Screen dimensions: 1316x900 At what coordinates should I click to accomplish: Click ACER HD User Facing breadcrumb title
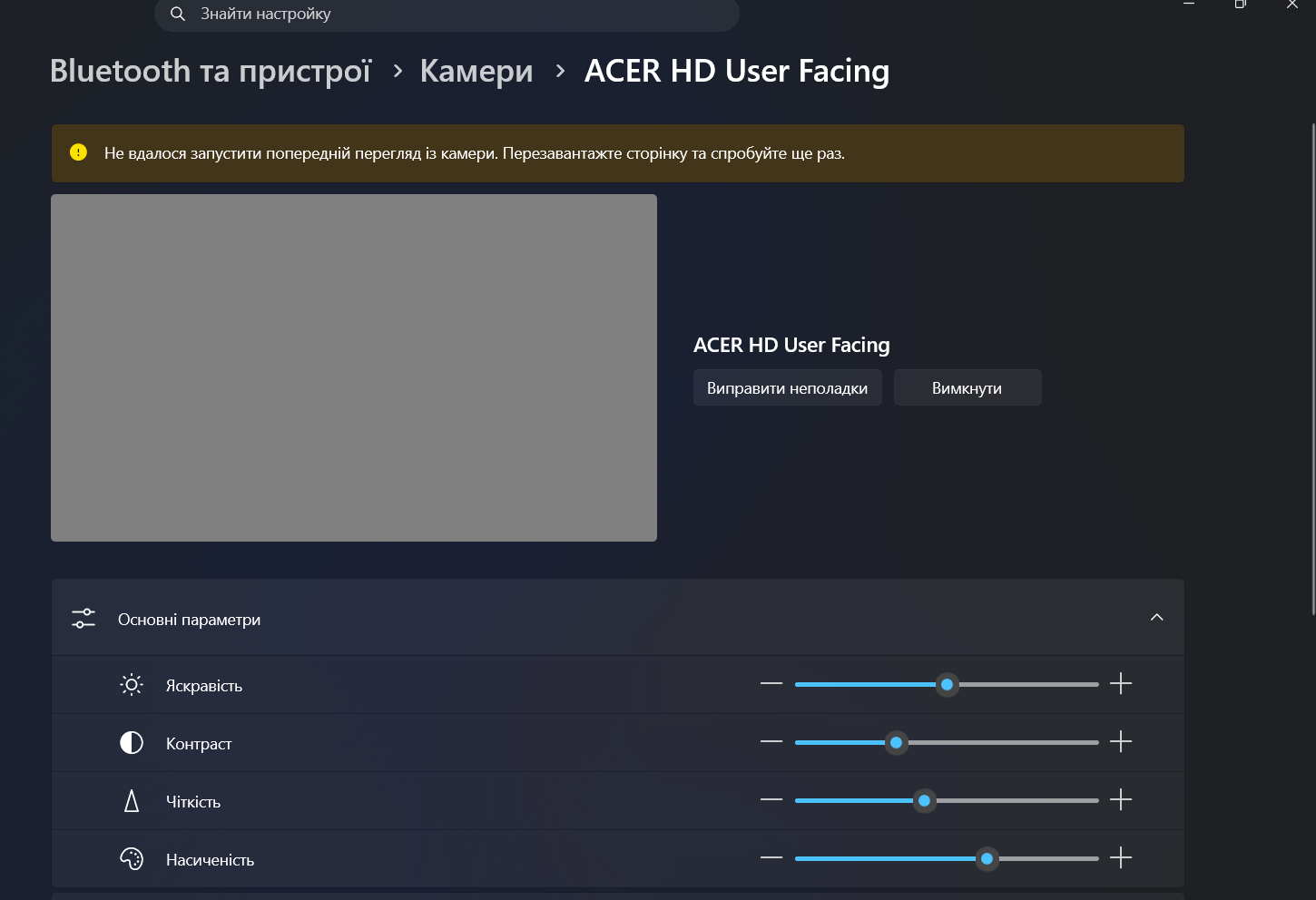(x=737, y=71)
